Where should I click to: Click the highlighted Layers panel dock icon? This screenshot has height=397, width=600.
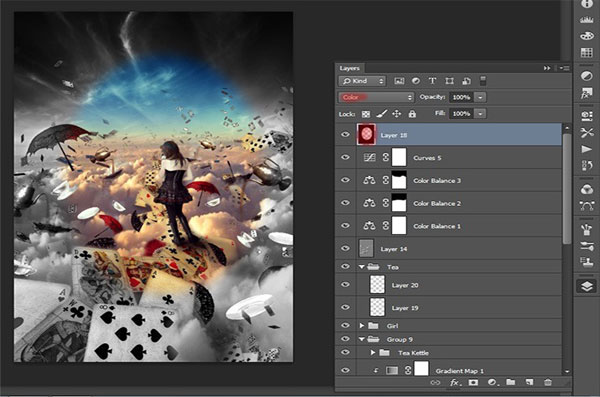[587, 286]
